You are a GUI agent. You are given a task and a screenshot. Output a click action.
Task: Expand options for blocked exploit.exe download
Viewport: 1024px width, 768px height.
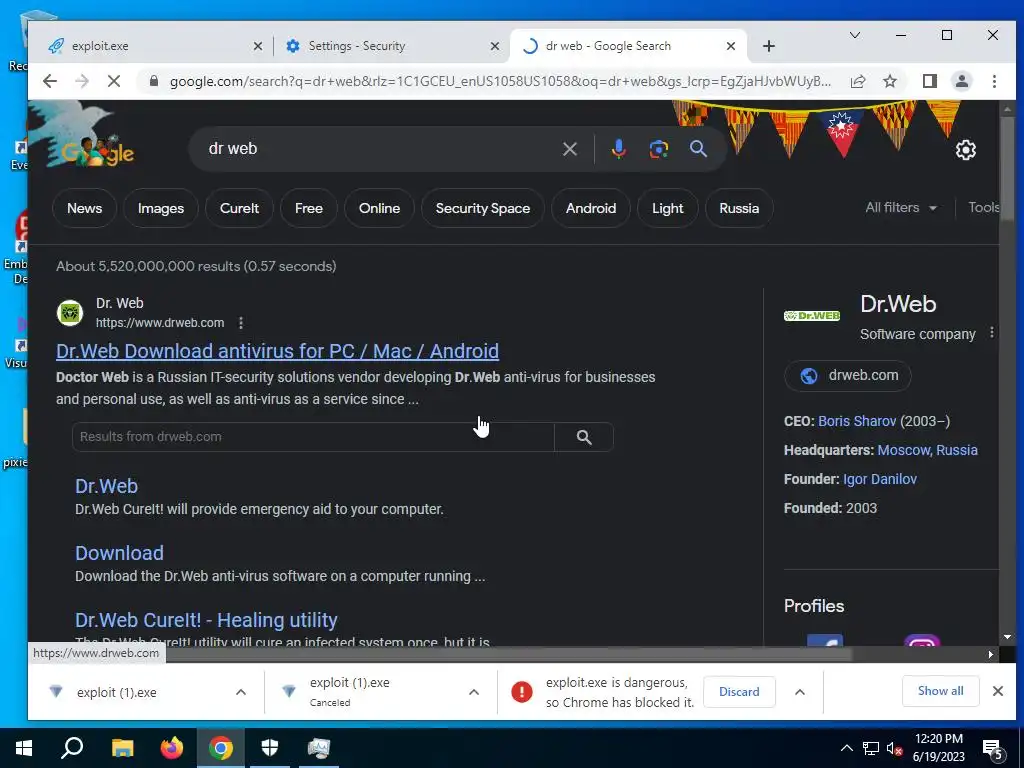(x=799, y=692)
